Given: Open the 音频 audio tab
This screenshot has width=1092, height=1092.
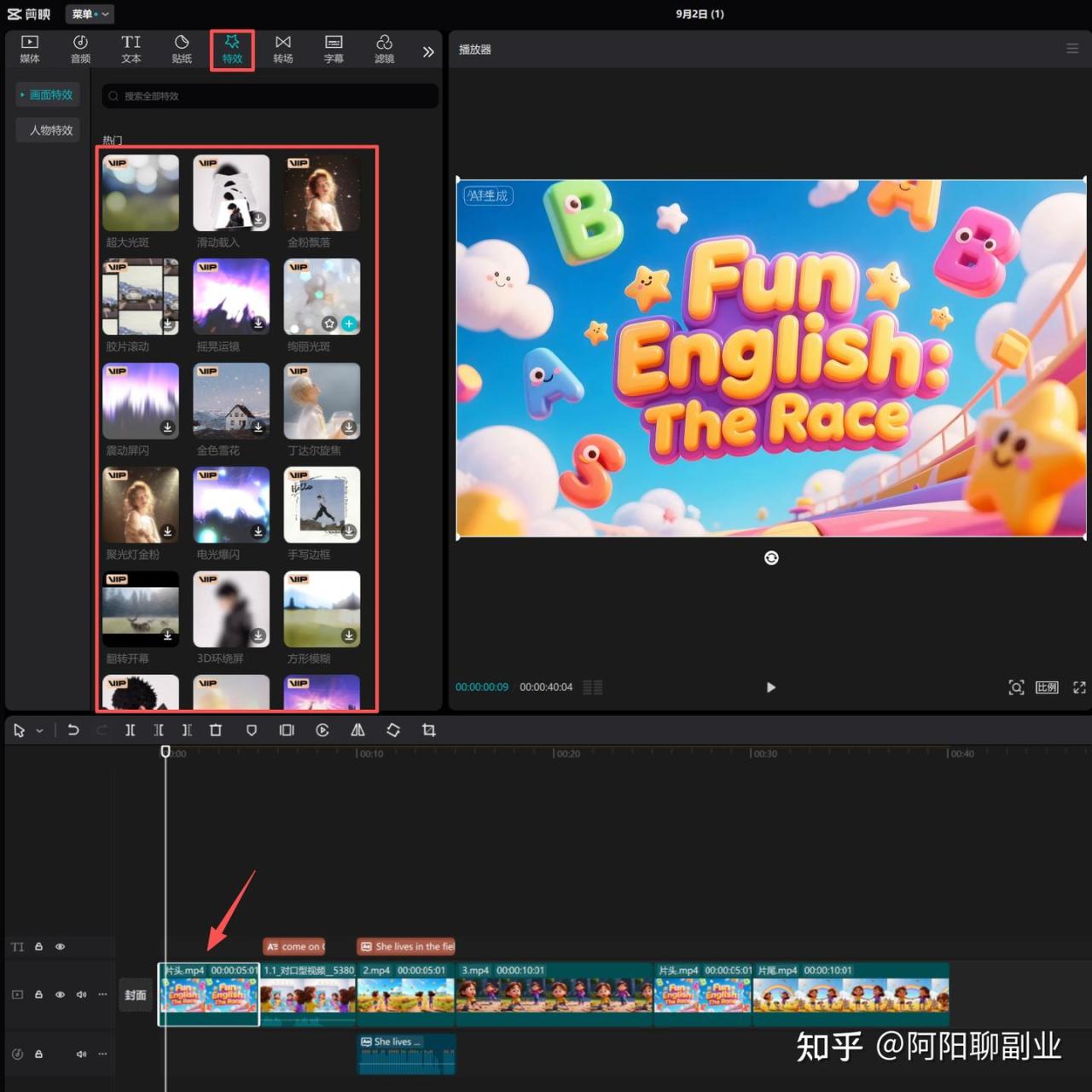Looking at the screenshot, I should coord(80,49).
